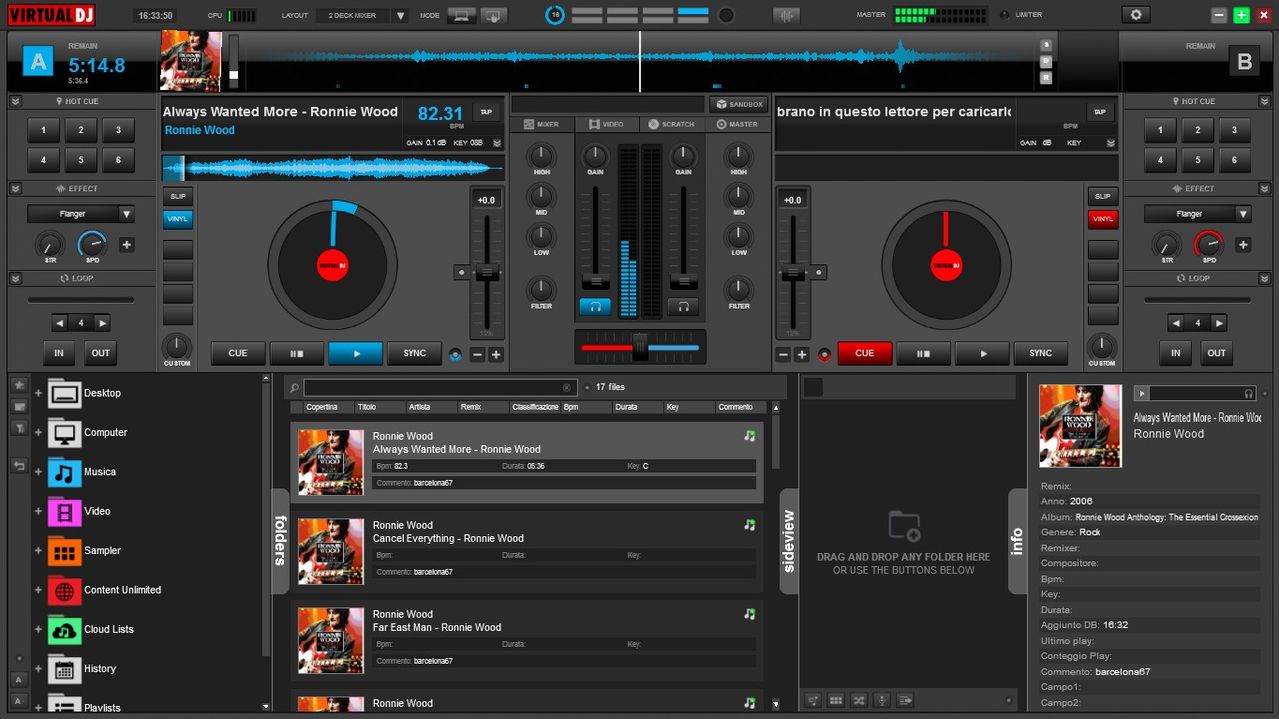Image resolution: width=1279 pixels, height=719 pixels.
Task: Select Cancel Everything - Ronnie Wood track
Action: click(x=527, y=550)
